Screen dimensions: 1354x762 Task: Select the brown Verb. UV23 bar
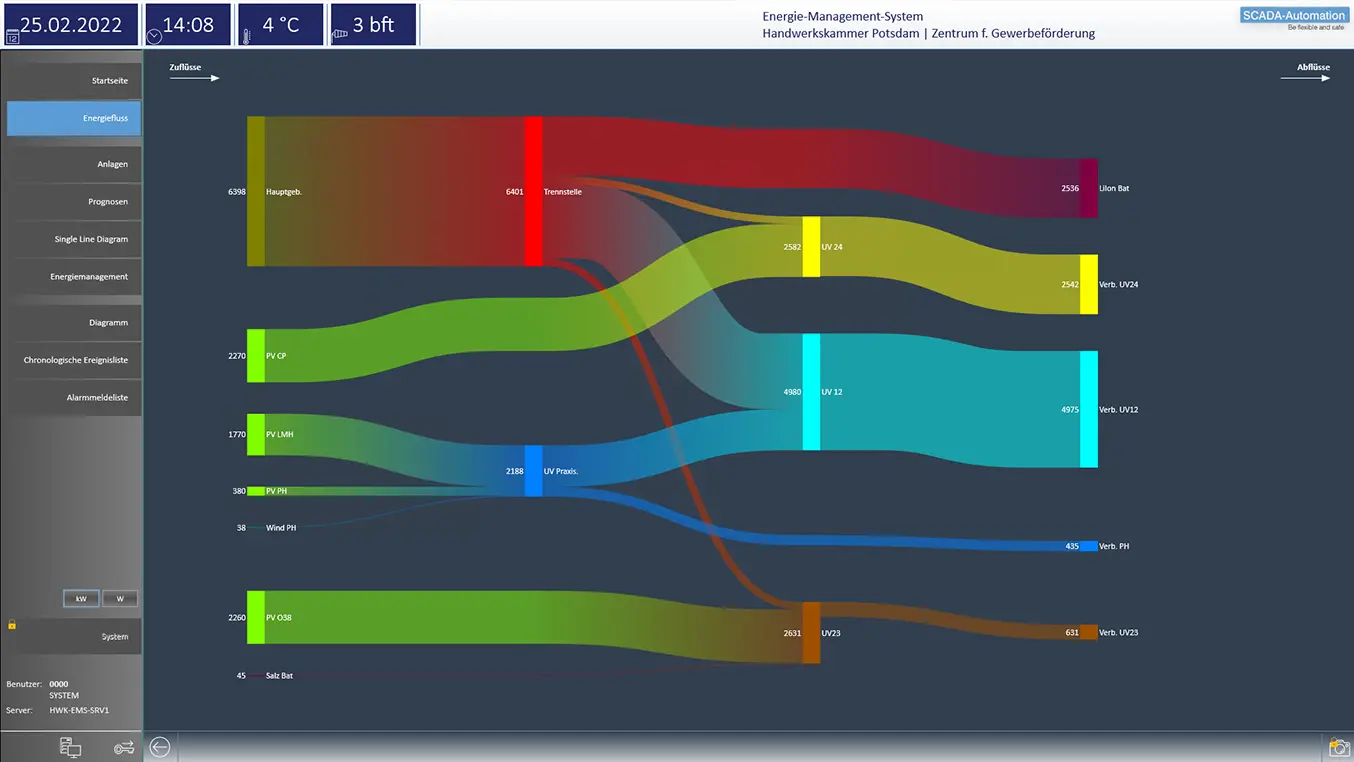click(x=1089, y=632)
